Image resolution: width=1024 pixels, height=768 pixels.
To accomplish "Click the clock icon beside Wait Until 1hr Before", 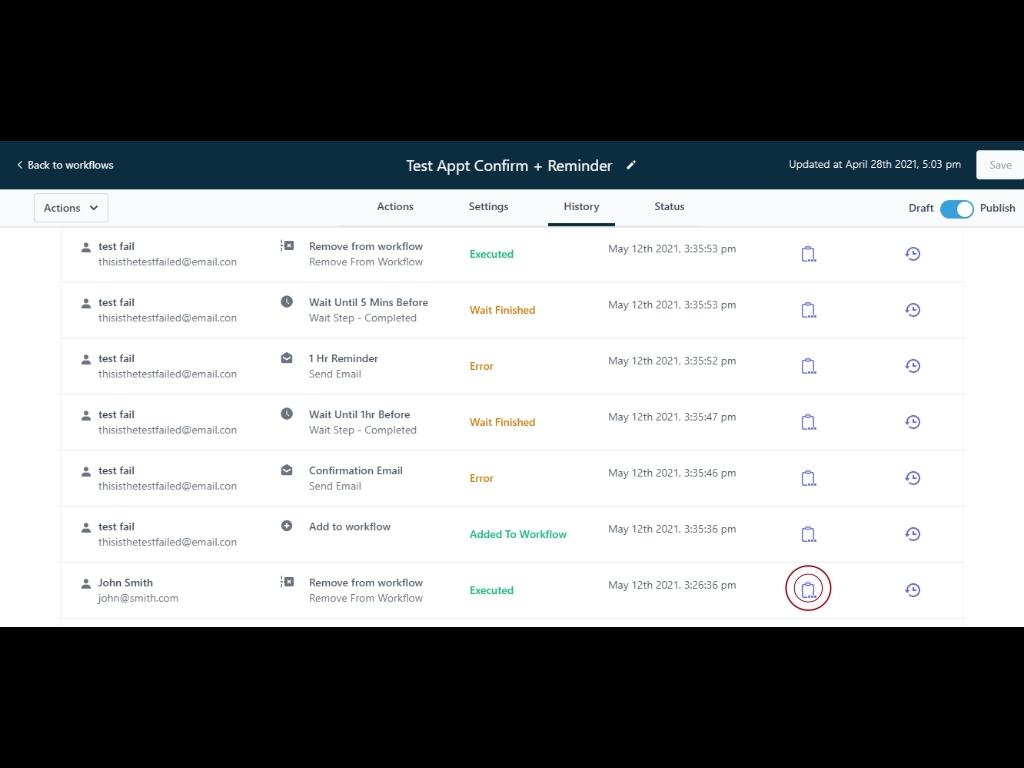I will pos(287,414).
